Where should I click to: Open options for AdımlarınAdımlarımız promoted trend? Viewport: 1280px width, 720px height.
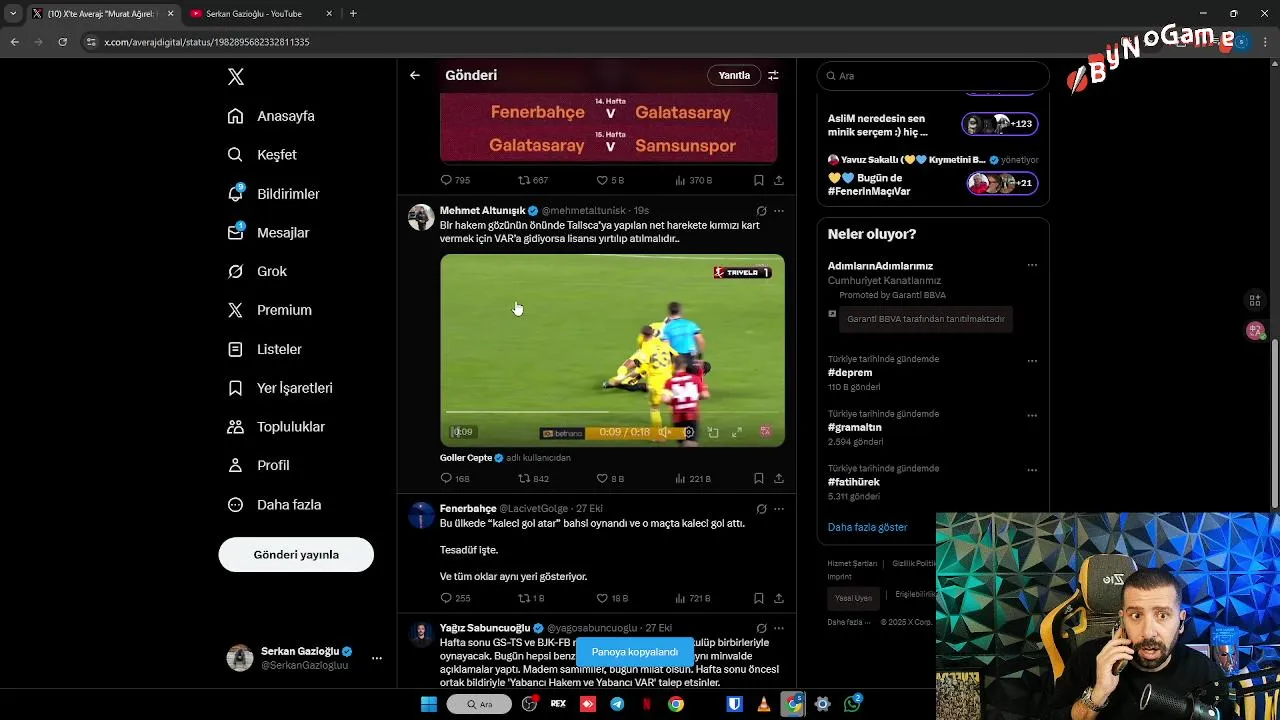[x=1032, y=266]
